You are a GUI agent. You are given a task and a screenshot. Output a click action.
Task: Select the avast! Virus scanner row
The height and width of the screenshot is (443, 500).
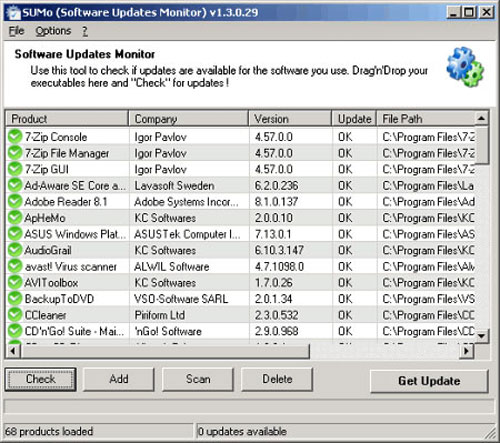point(241,266)
